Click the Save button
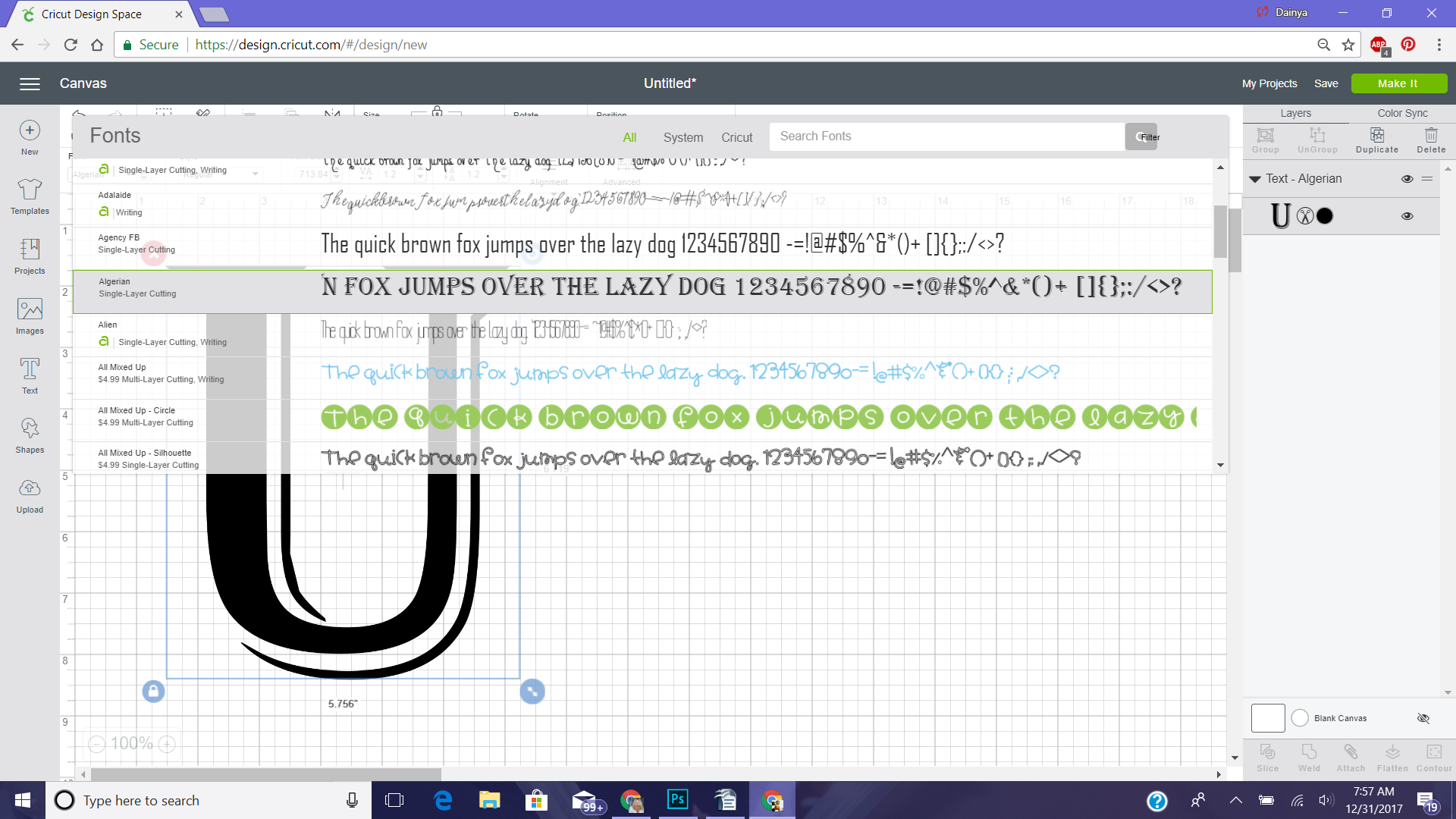Image resolution: width=1456 pixels, height=819 pixels. tap(1326, 83)
